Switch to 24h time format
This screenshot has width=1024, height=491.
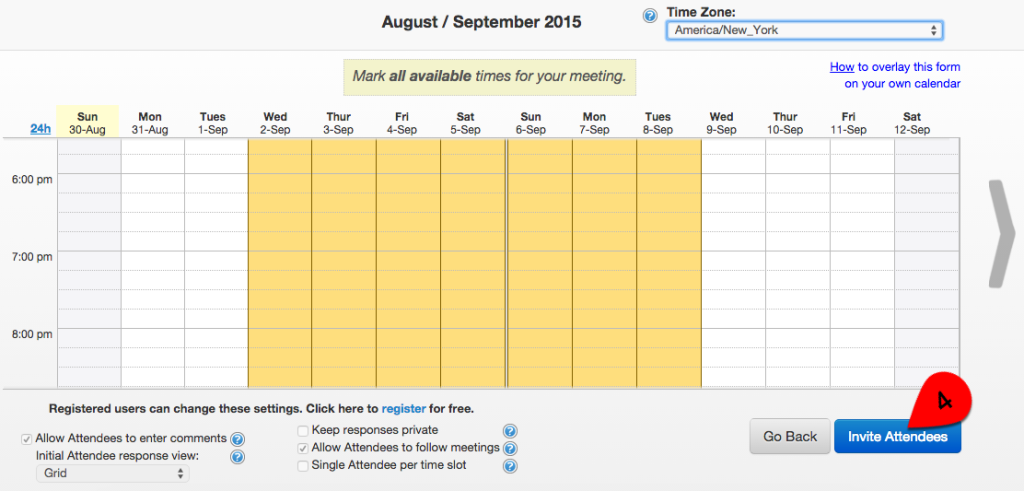click(40, 129)
